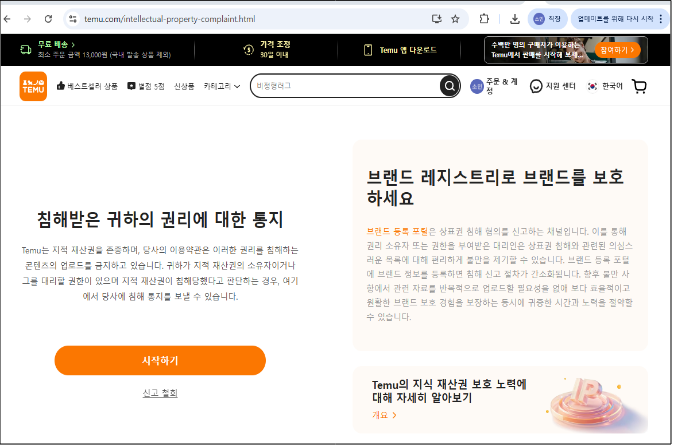Open 신상품 menu item

coord(184,86)
